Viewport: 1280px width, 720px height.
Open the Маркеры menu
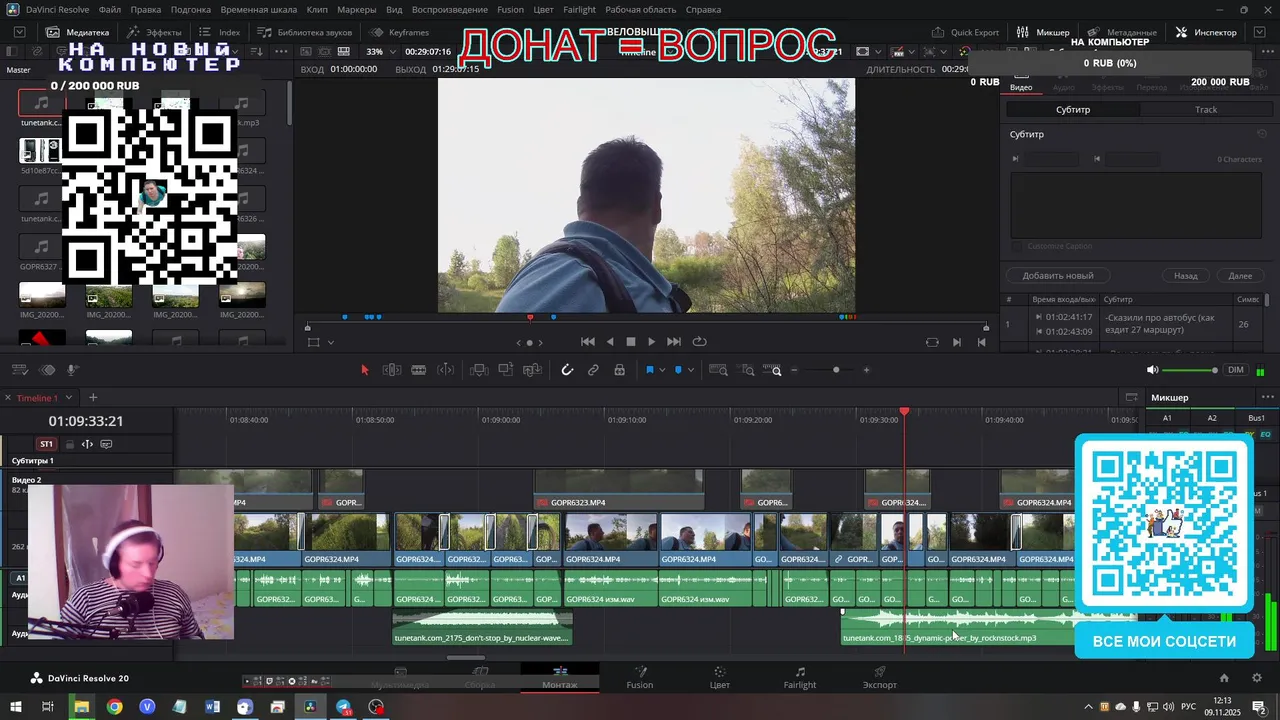[357, 9]
